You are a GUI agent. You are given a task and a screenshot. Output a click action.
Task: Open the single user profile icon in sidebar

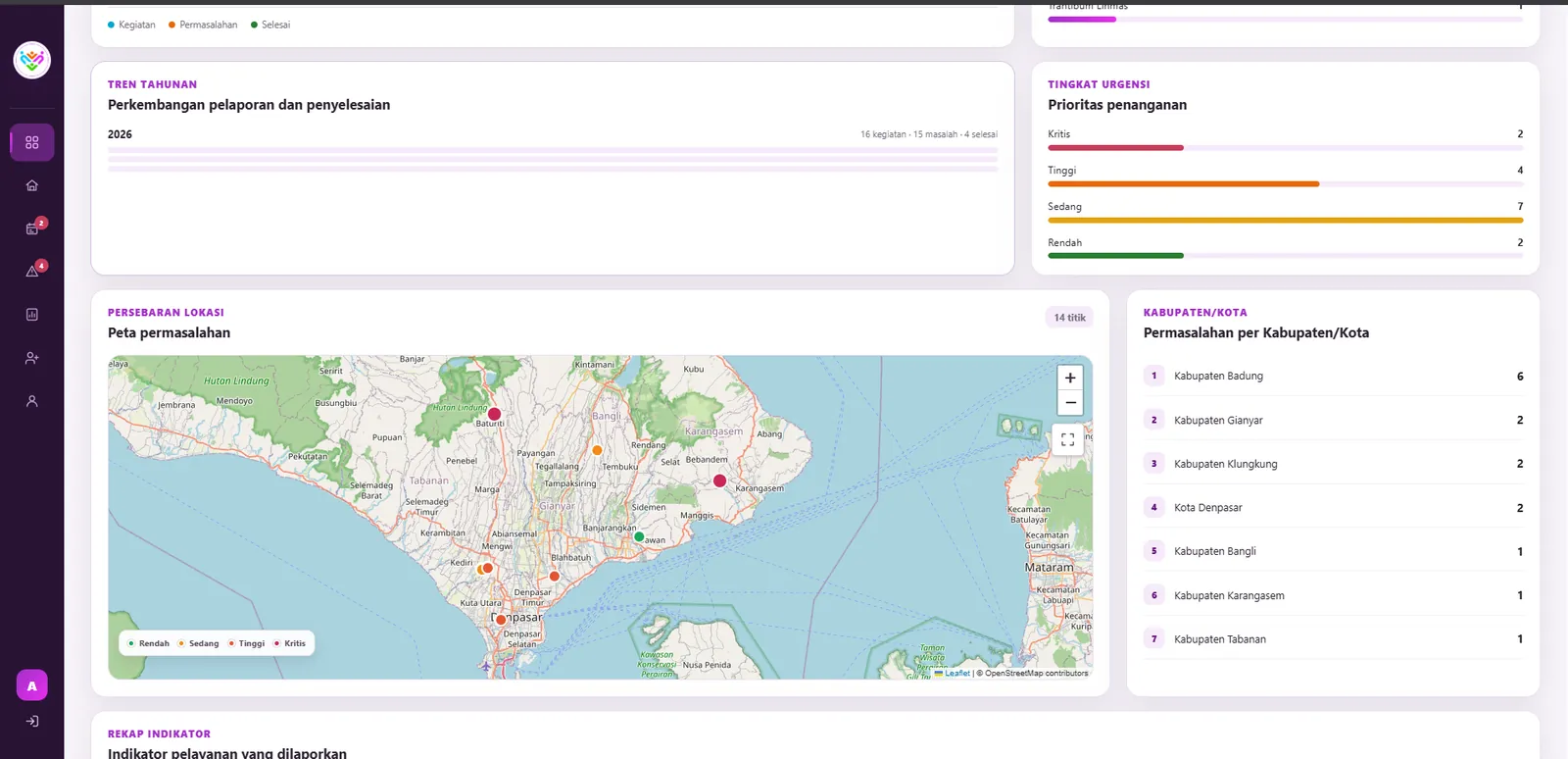(32, 401)
